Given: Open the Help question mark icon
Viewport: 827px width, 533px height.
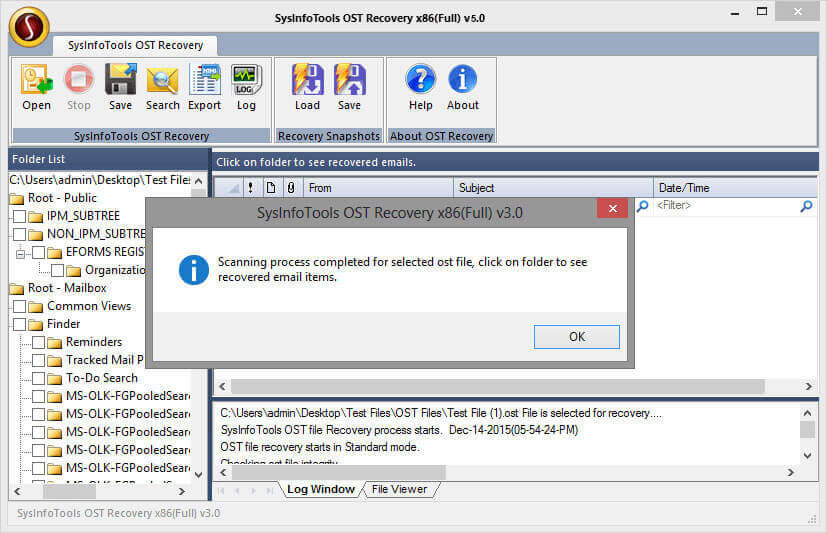Looking at the screenshot, I should (420, 80).
